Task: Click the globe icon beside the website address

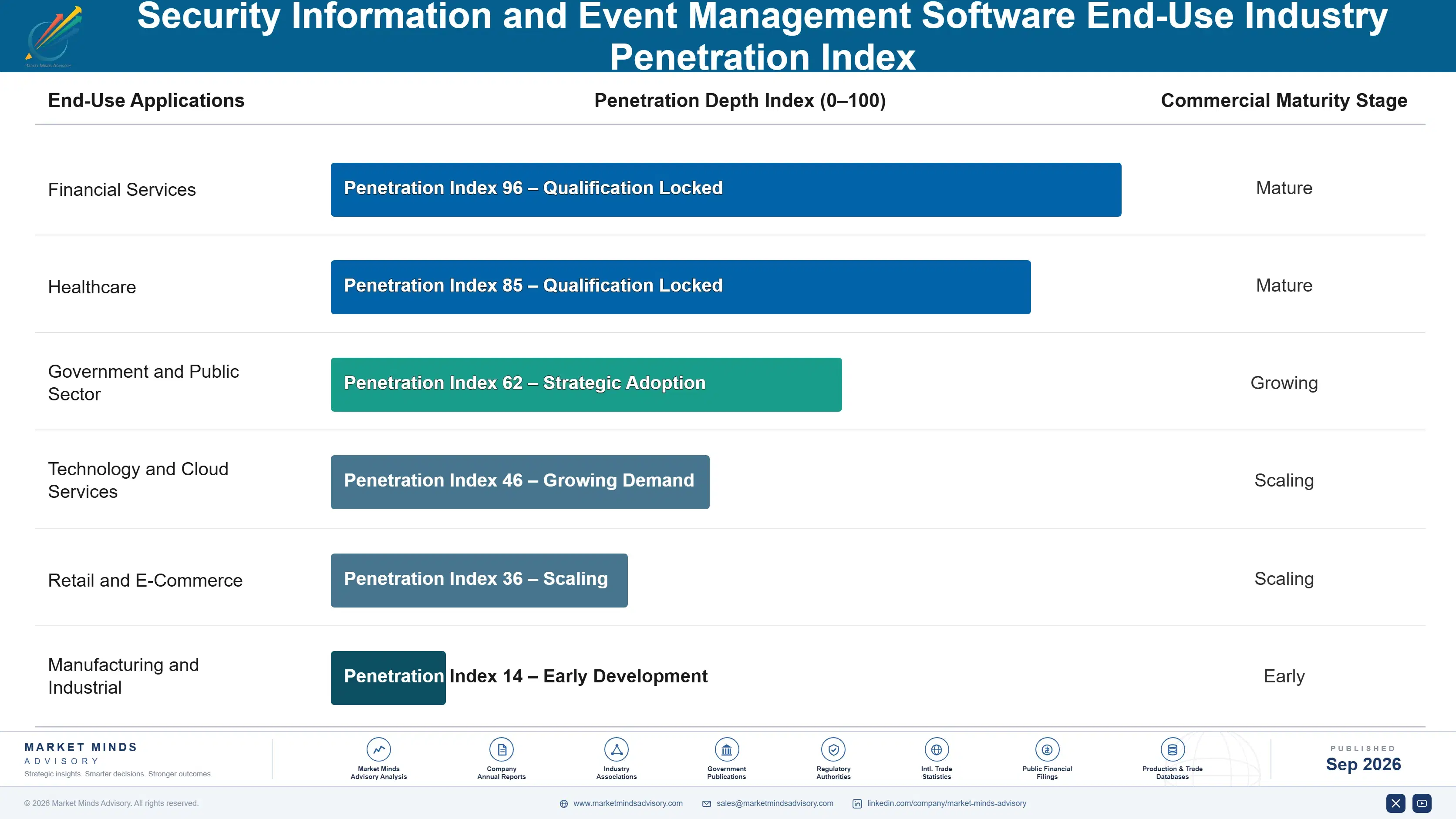Action: coord(563,804)
